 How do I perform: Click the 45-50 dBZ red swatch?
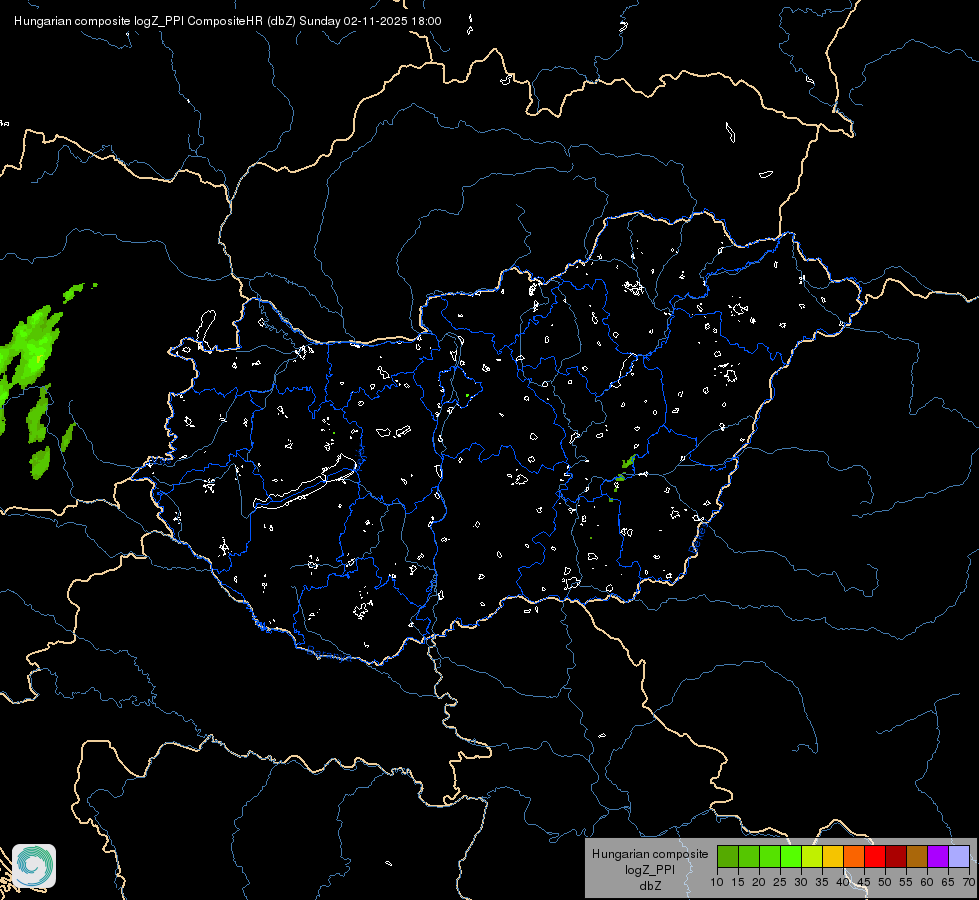point(875,856)
